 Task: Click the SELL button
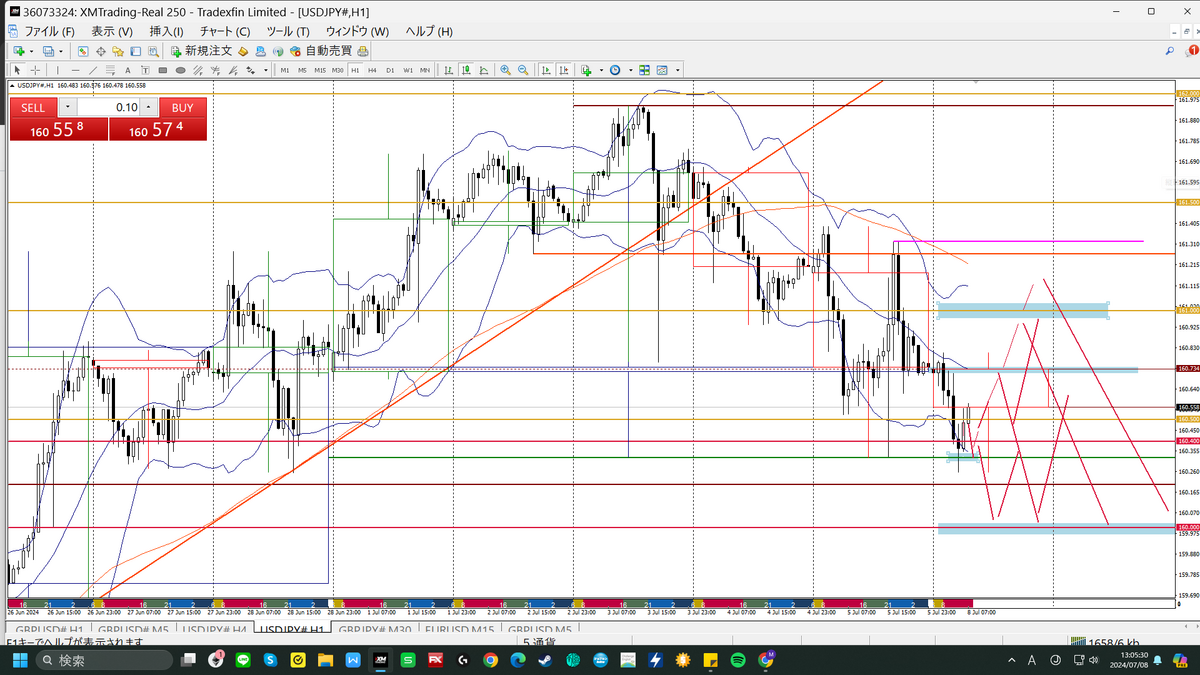coord(33,107)
